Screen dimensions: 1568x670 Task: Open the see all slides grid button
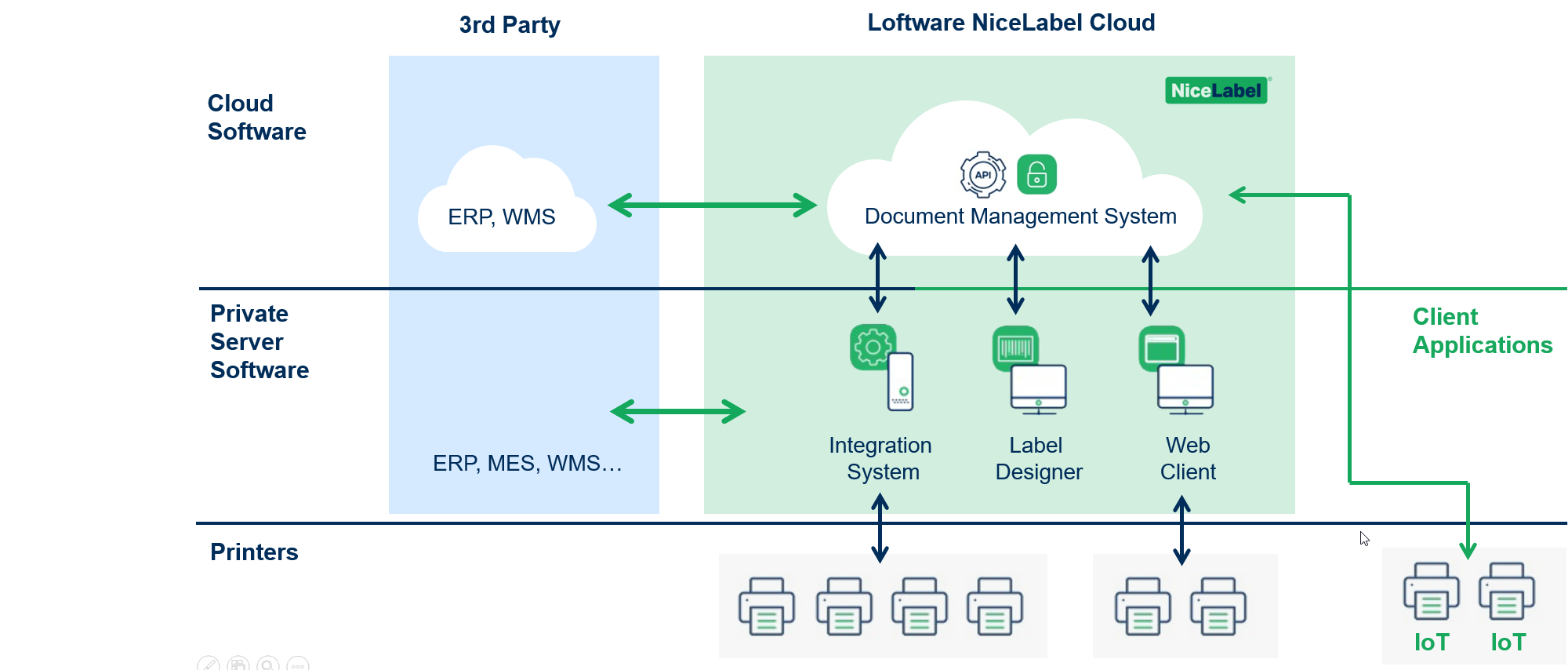[238, 664]
